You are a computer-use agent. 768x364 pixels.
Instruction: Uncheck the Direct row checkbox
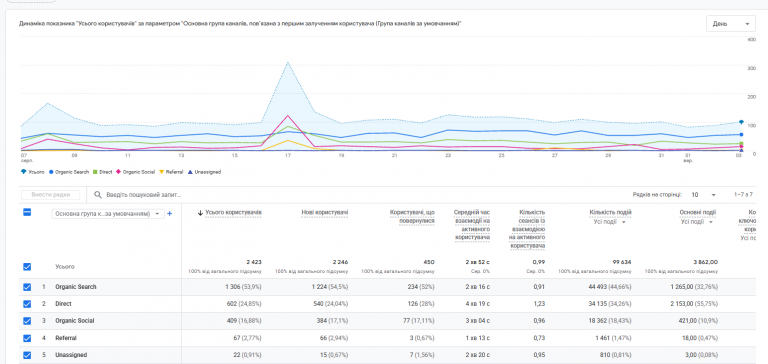(27, 304)
